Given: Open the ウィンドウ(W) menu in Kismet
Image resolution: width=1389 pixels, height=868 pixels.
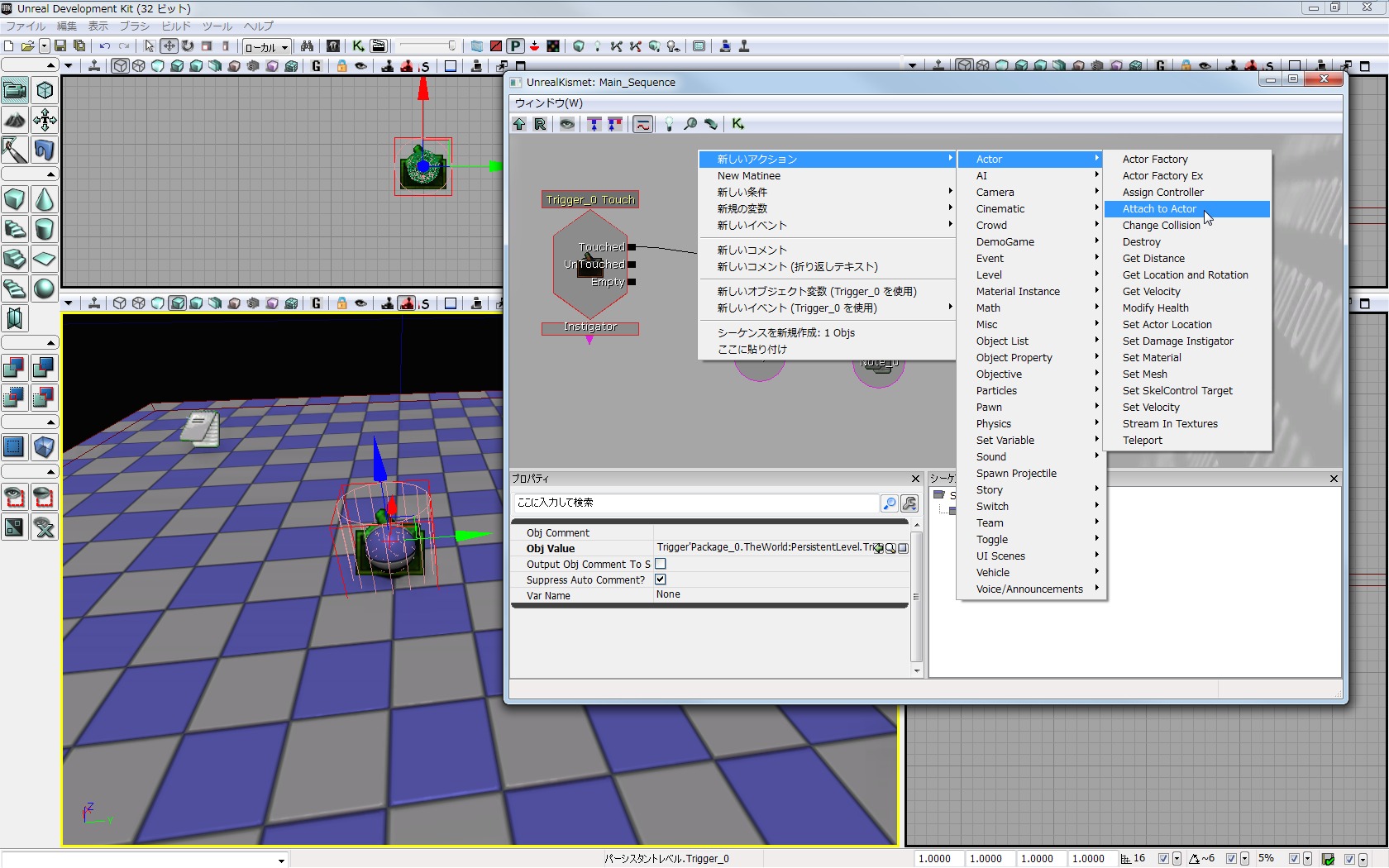Looking at the screenshot, I should click(549, 103).
